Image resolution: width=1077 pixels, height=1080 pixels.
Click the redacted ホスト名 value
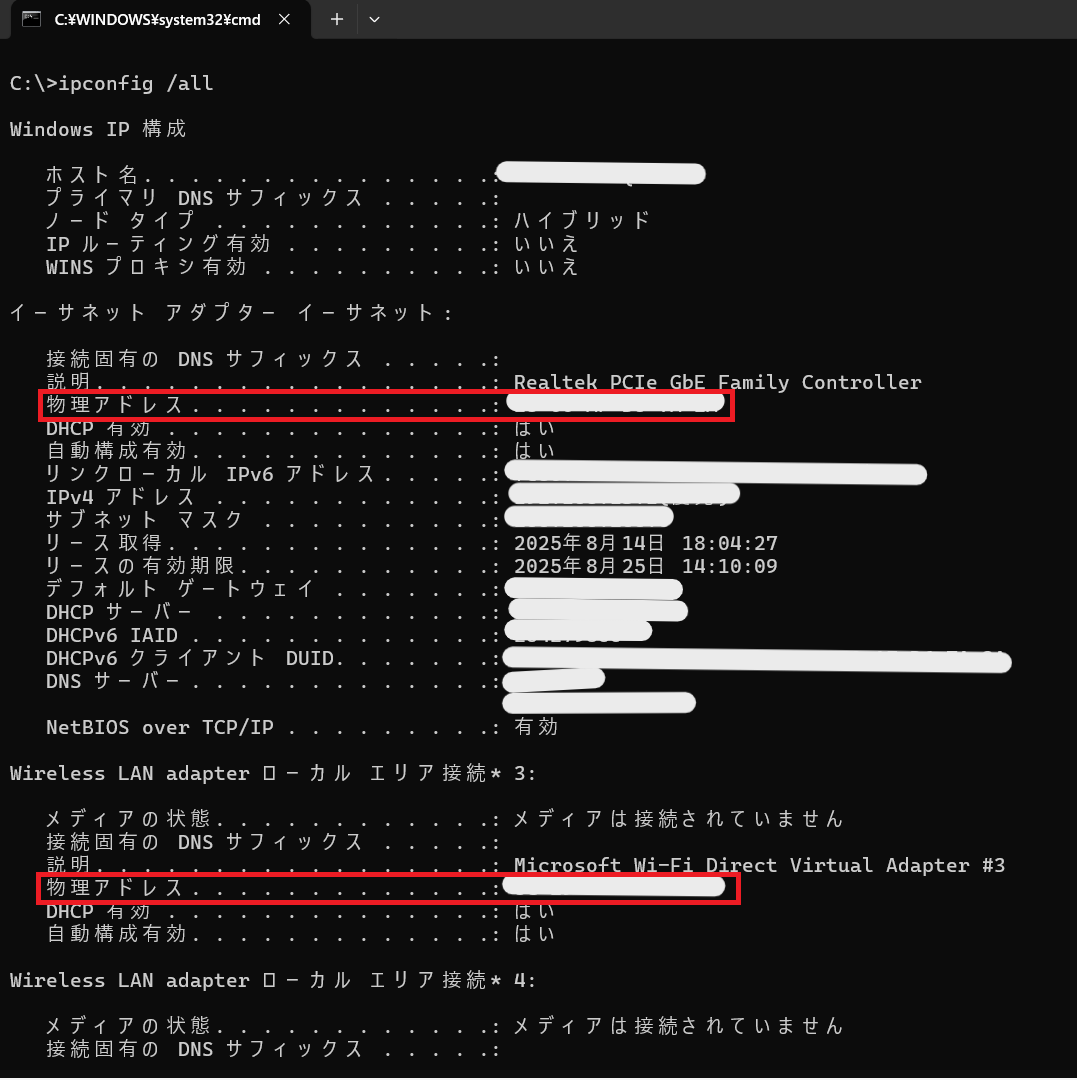click(x=600, y=174)
